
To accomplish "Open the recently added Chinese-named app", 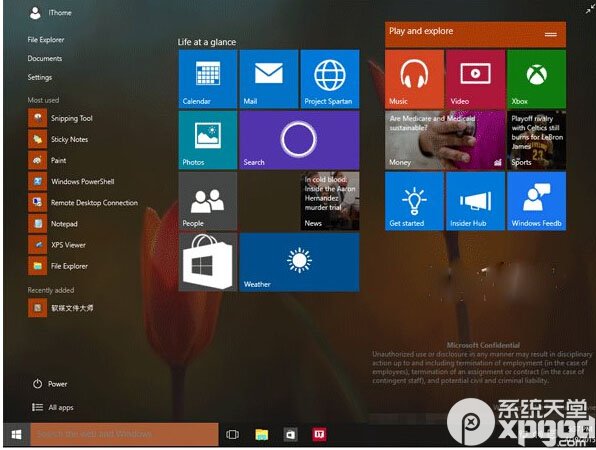I will click(61, 308).
